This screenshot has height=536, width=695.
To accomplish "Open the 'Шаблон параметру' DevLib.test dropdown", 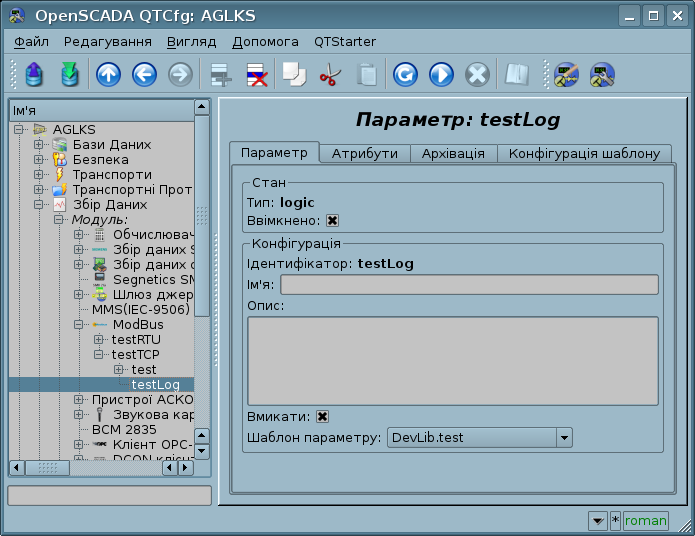I will click(564, 438).
